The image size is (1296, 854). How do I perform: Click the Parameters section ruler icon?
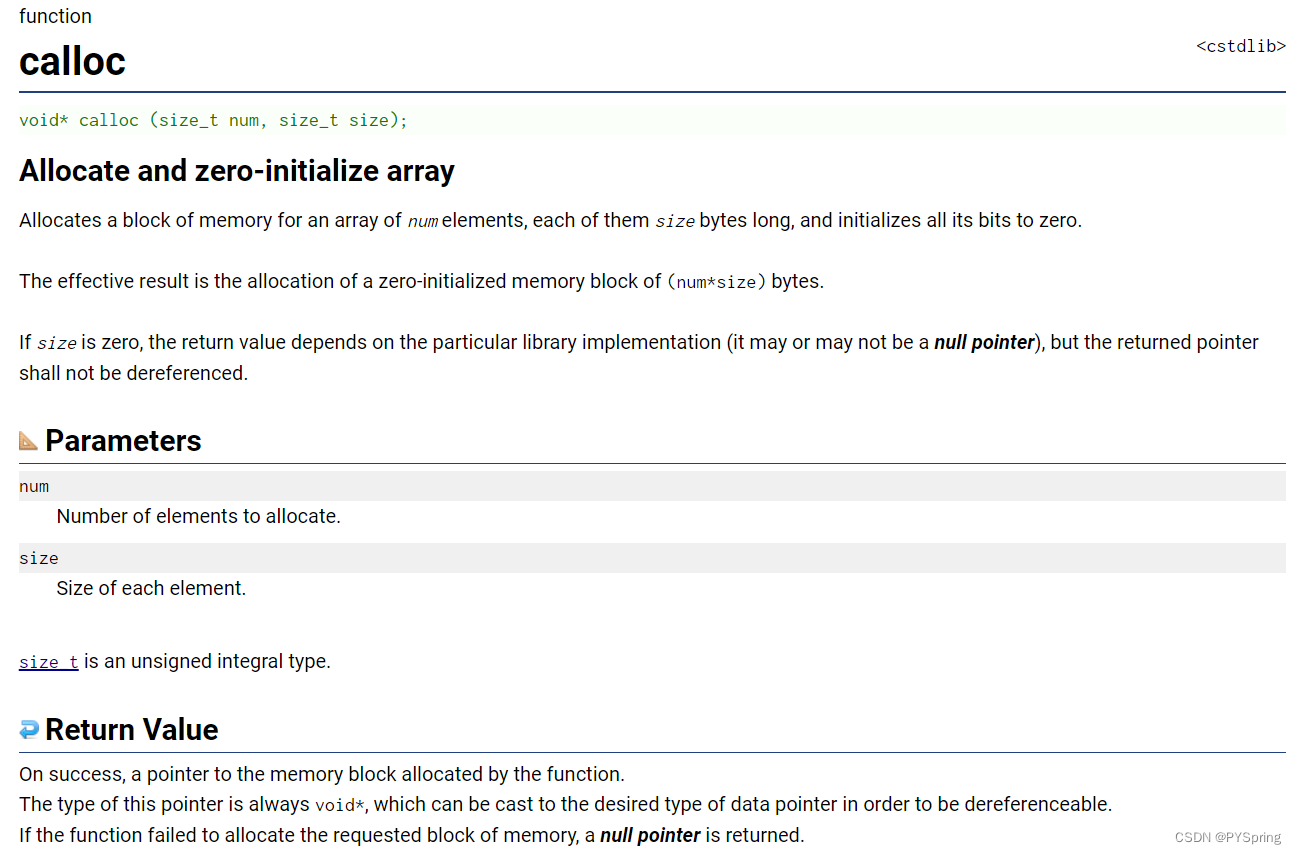28,440
